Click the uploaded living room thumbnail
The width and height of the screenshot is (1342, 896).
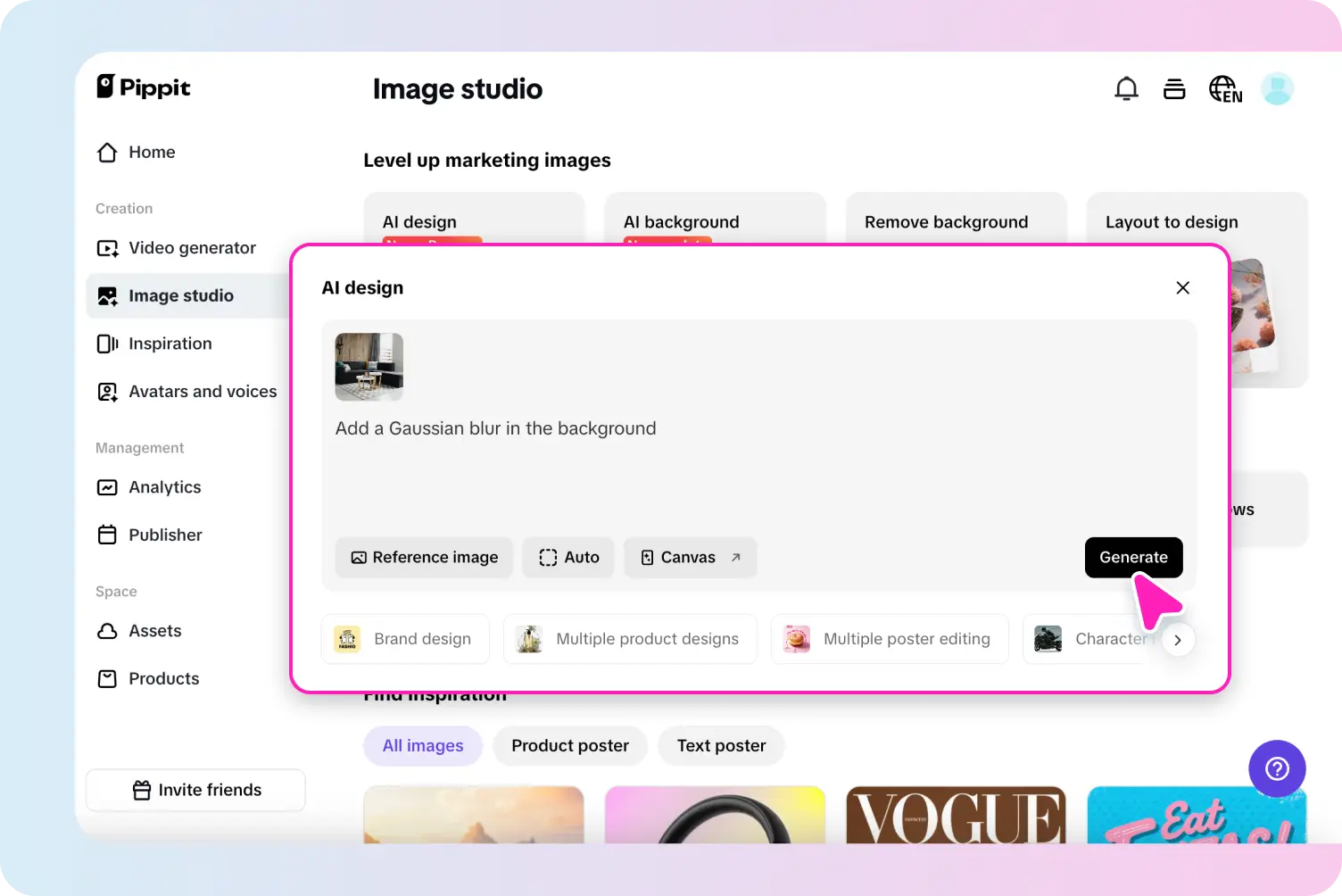369,367
